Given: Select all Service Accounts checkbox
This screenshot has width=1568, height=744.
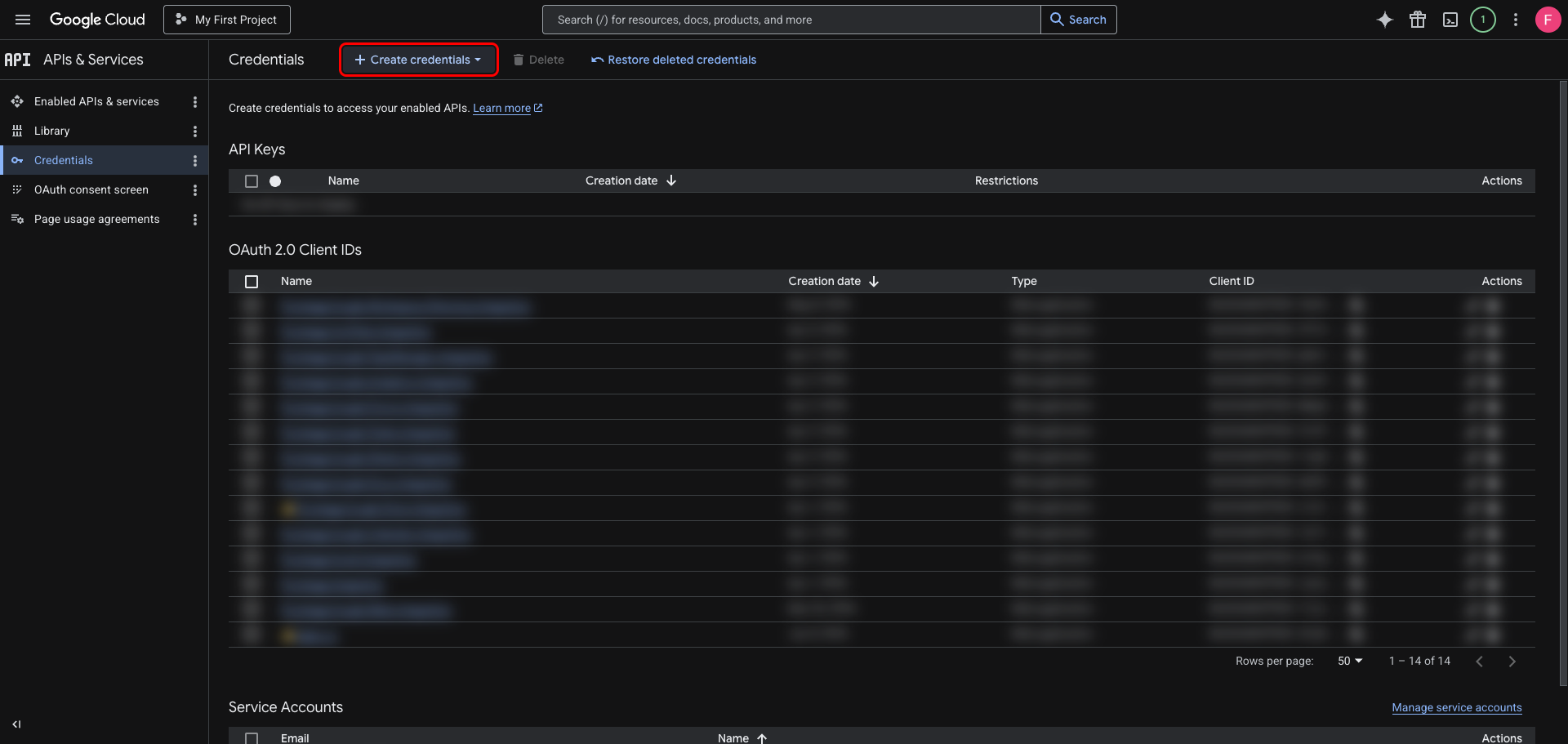Looking at the screenshot, I should 252,738.
